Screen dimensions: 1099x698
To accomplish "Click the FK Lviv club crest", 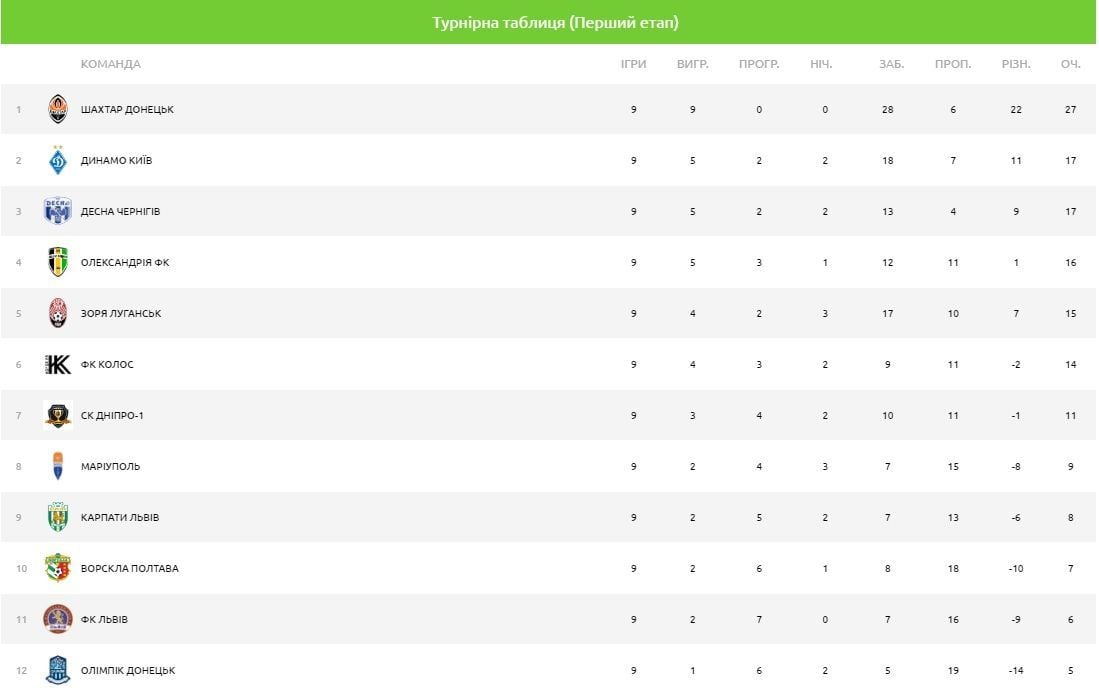I will [58, 619].
